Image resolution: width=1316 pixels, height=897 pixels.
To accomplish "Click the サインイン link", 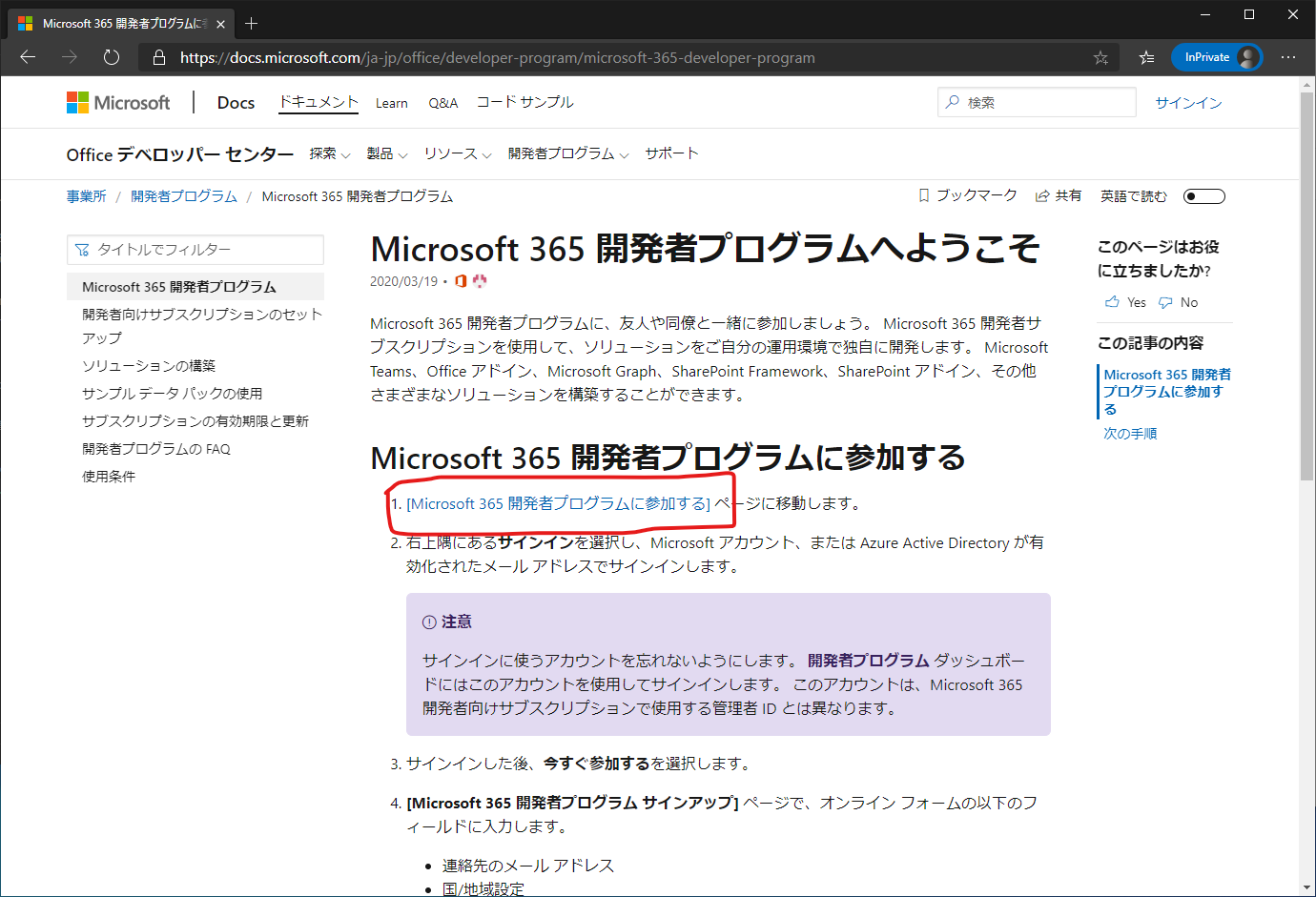I will (1188, 103).
